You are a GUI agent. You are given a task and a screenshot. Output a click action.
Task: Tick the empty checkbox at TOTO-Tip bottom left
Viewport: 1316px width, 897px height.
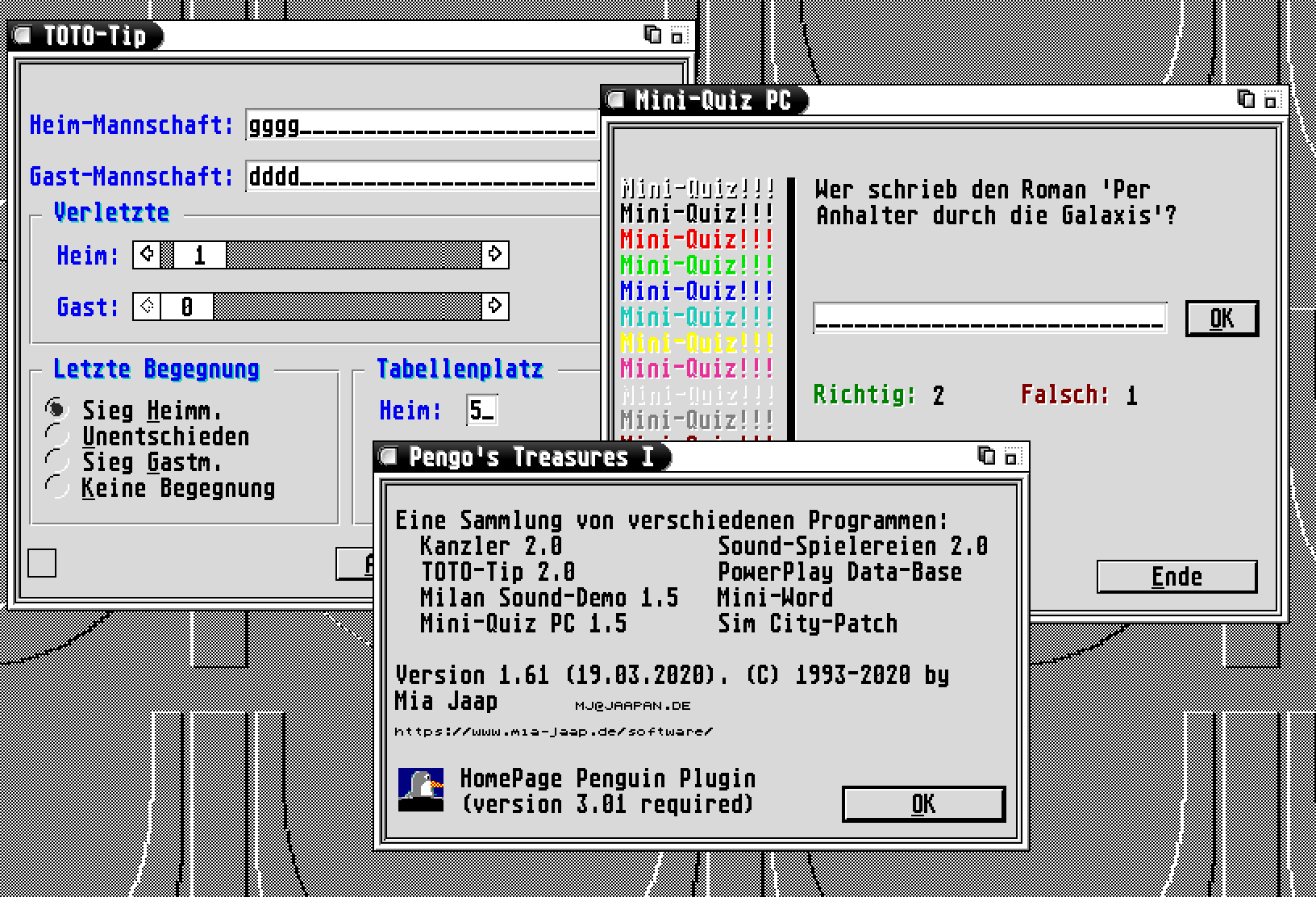tap(42, 563)
